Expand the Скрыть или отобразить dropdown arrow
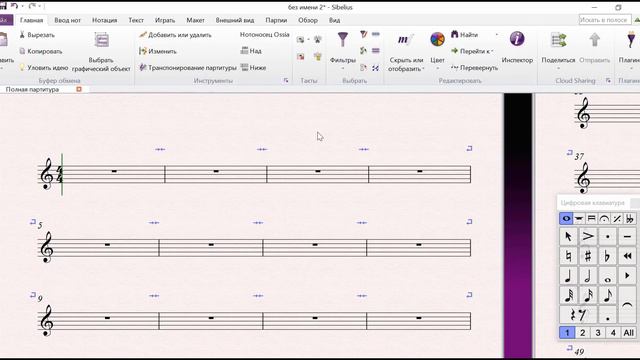 [x=423, y=69]
